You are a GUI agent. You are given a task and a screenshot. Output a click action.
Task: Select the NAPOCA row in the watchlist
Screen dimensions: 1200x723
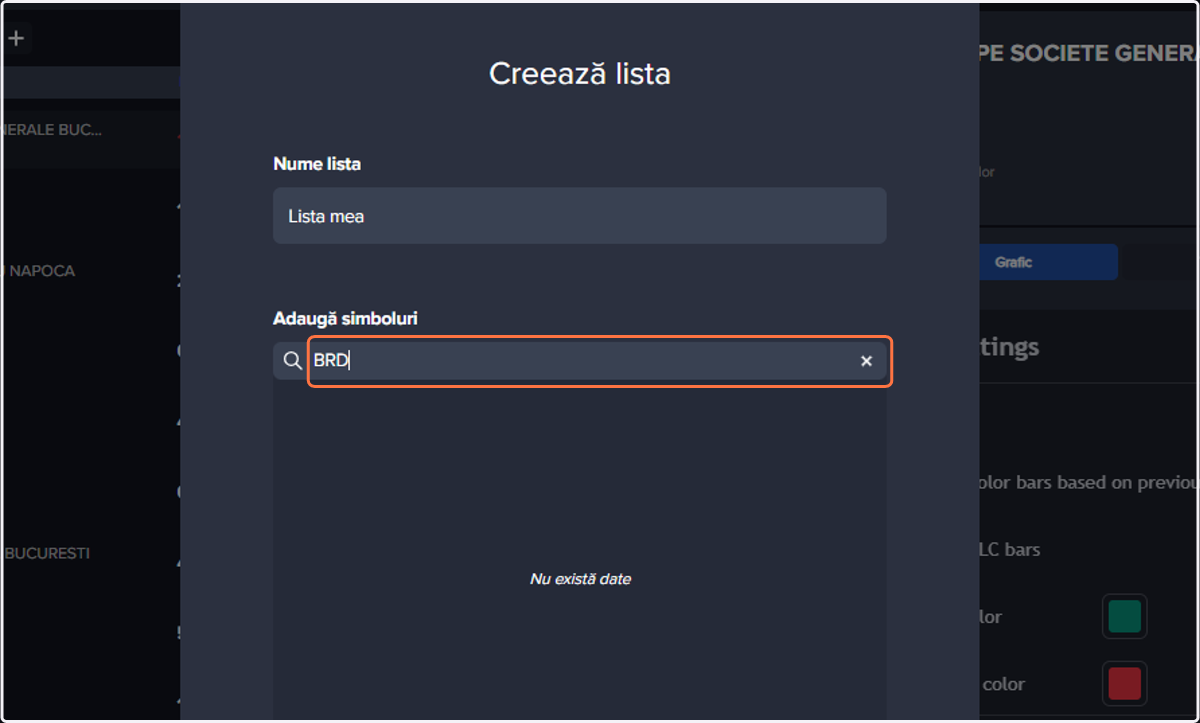[91, 271]
